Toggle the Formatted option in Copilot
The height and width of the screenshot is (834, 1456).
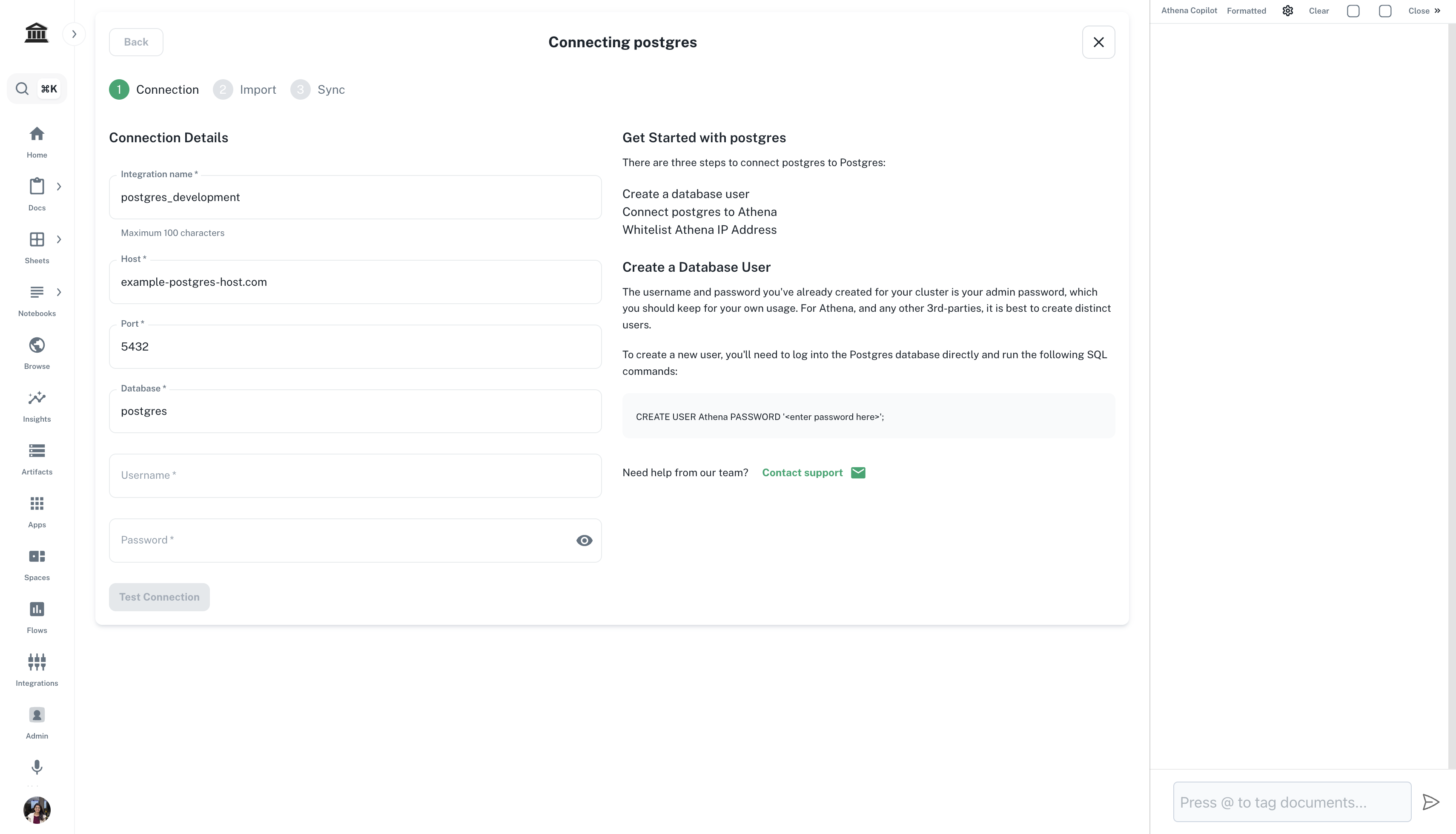(x=1246, y=11)
